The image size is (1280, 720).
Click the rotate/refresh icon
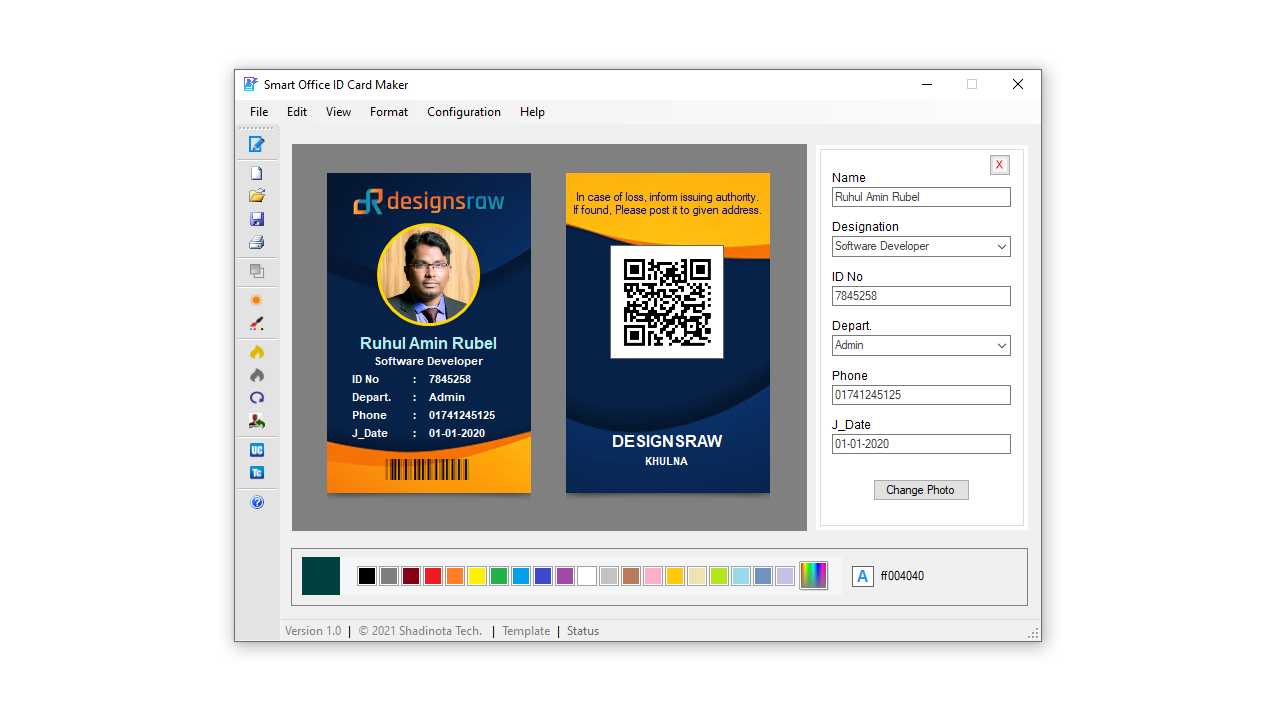point(256,398)
